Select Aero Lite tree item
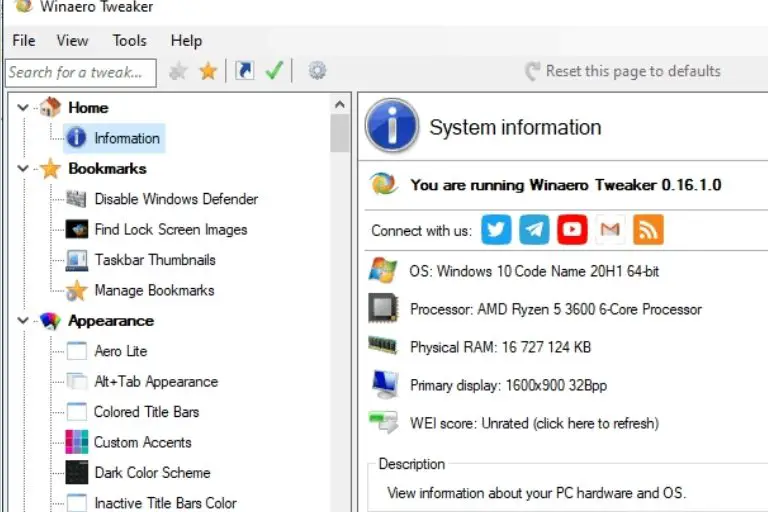The height and width of the screenshot is (512, 768). [120, 351]
